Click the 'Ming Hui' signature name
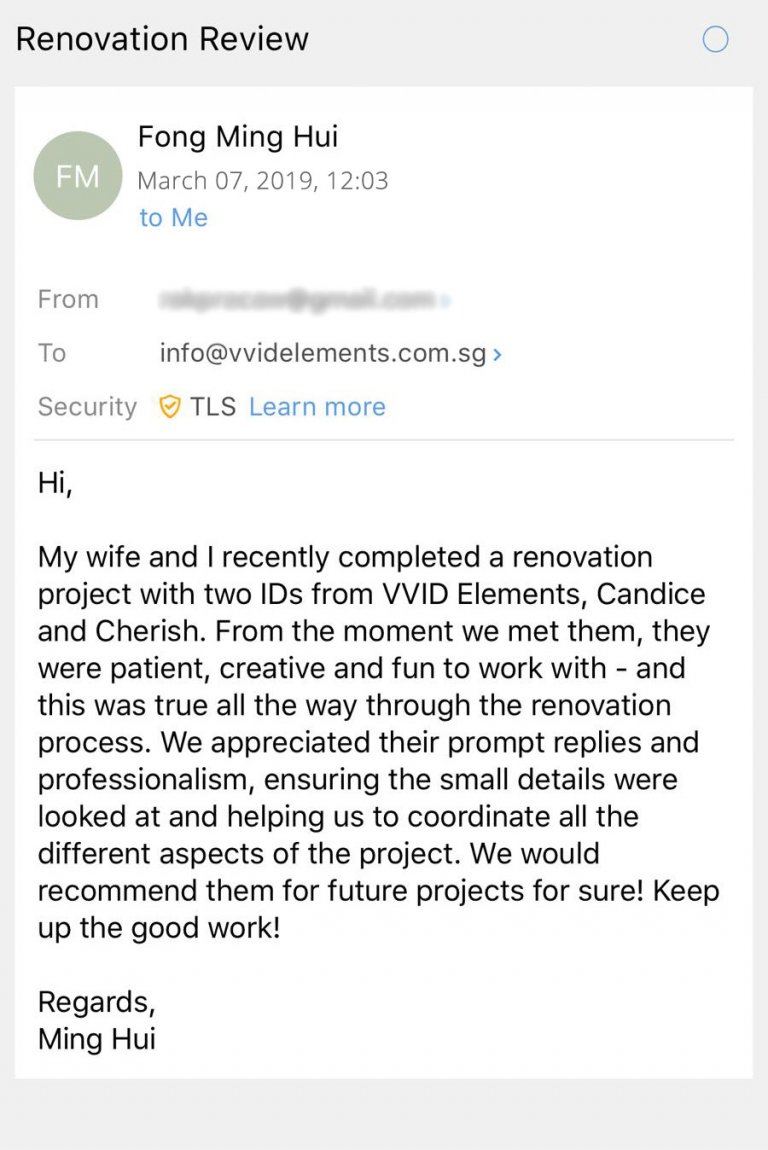The height and width of the screenshot is (1150, 768). pos(96,1038)
